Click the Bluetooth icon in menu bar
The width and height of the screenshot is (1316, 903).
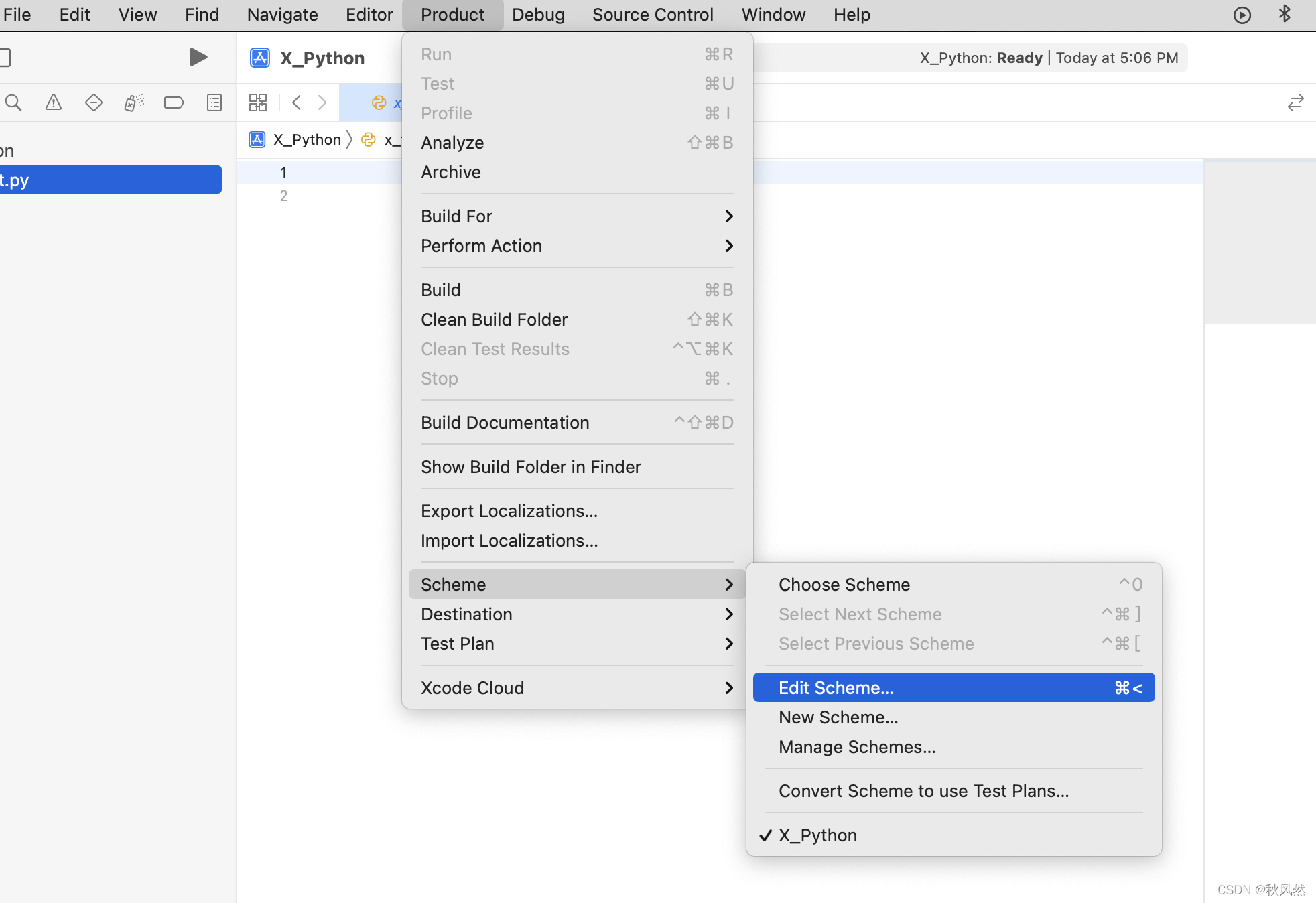(x=1285, y=14)
